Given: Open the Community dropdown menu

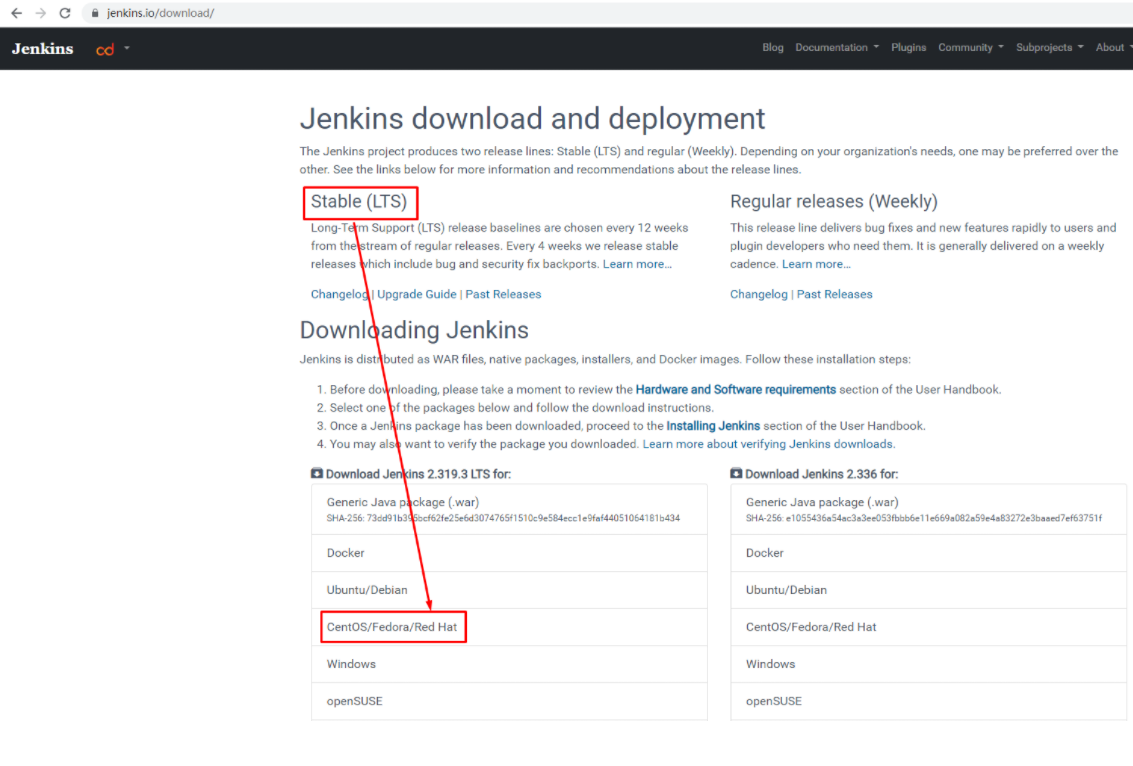Looking at the screenshot, I should 970,48.
